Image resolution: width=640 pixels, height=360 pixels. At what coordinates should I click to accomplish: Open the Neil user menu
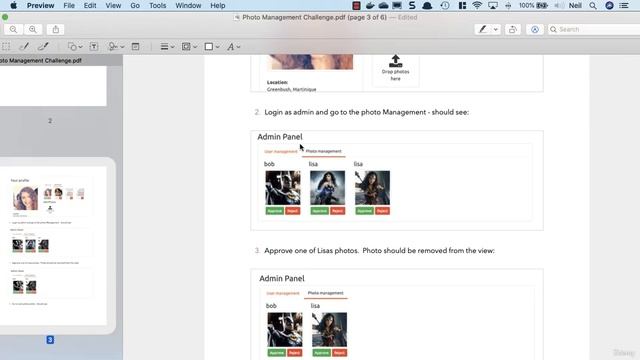coord(575,5)
